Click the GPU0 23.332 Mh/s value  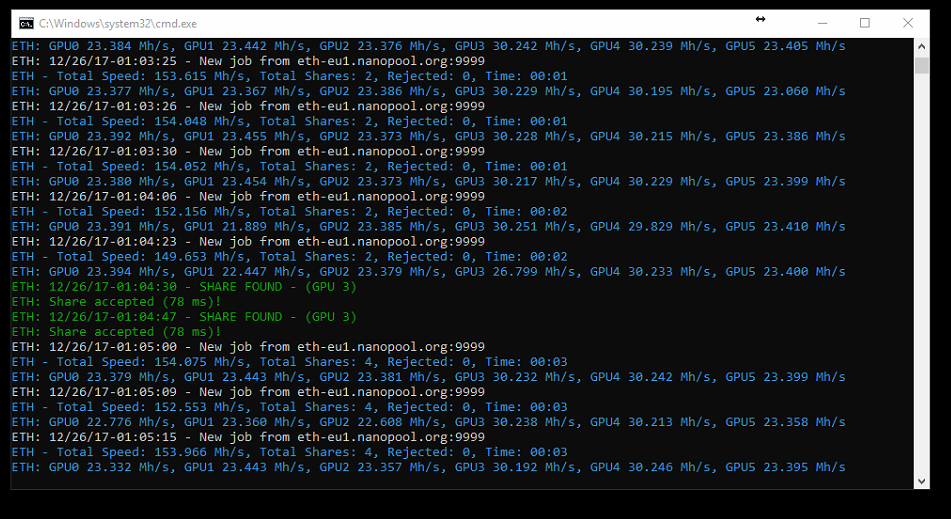click(x=111, y=467)
